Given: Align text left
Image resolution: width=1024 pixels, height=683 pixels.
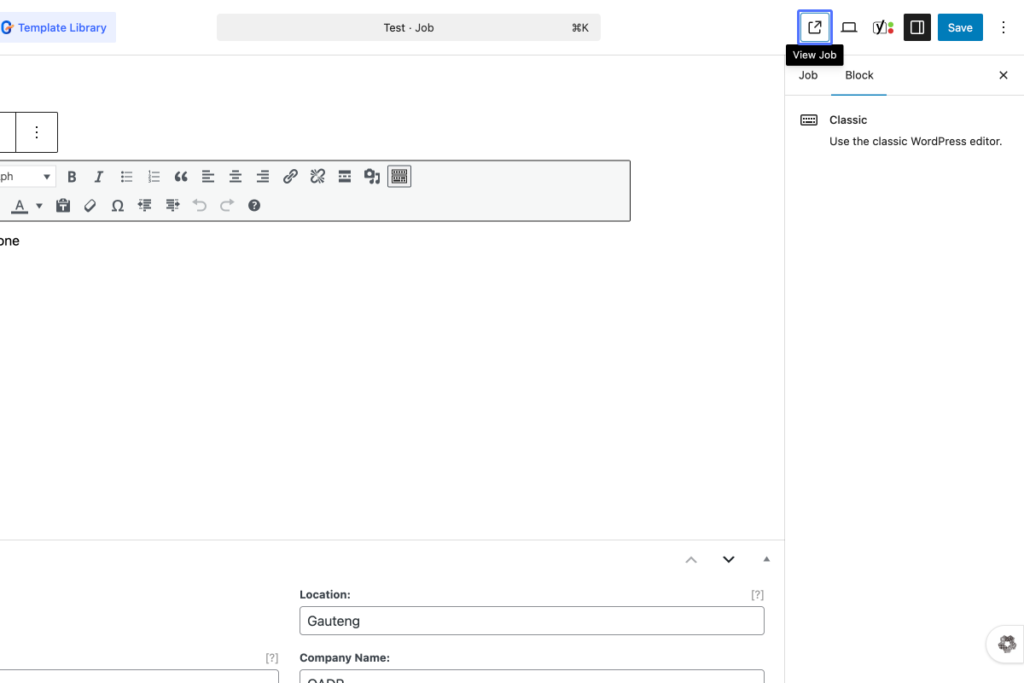Looking at the screenshot, I should point(208,177).
